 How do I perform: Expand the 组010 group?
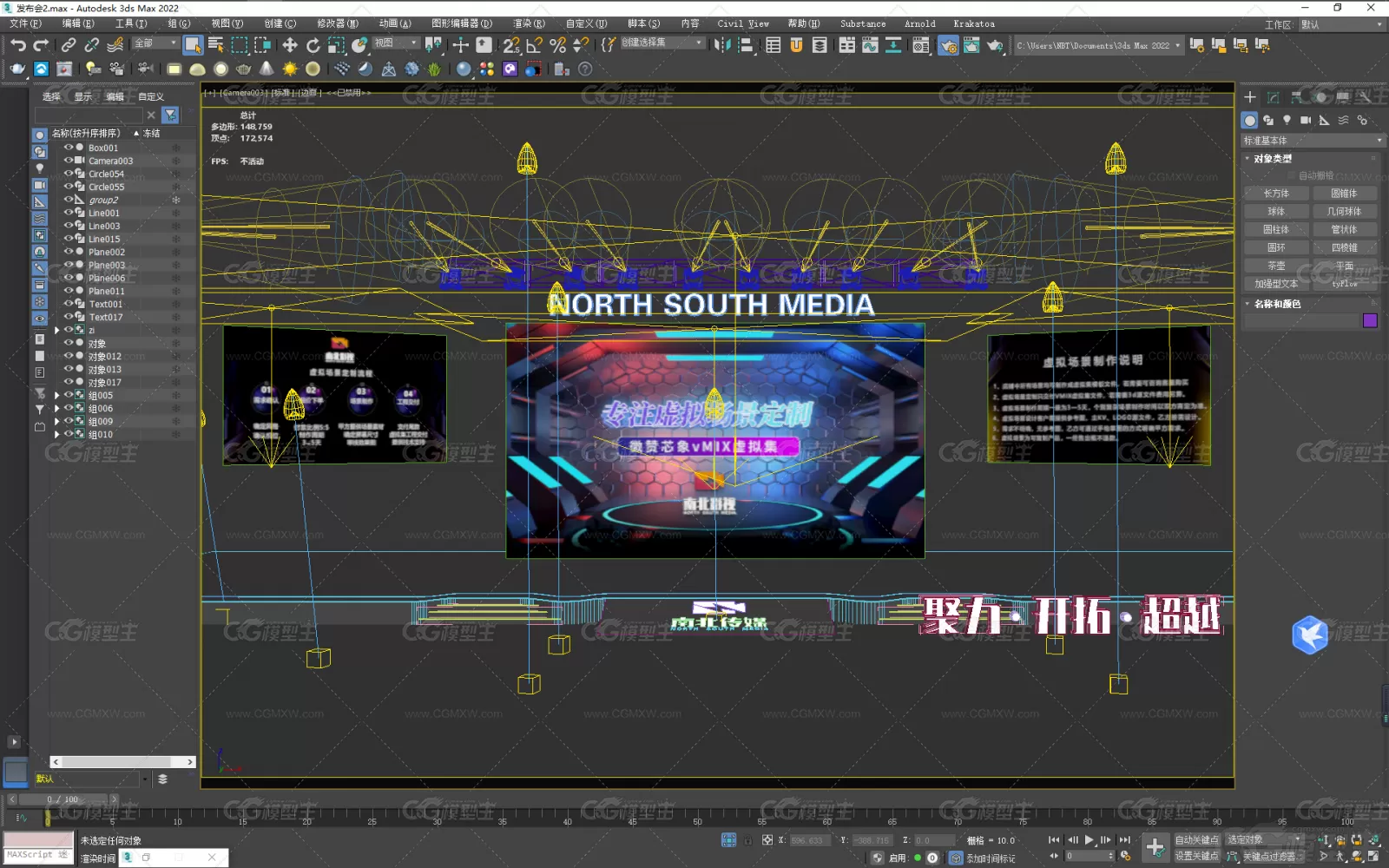click(x=57, y=435)
